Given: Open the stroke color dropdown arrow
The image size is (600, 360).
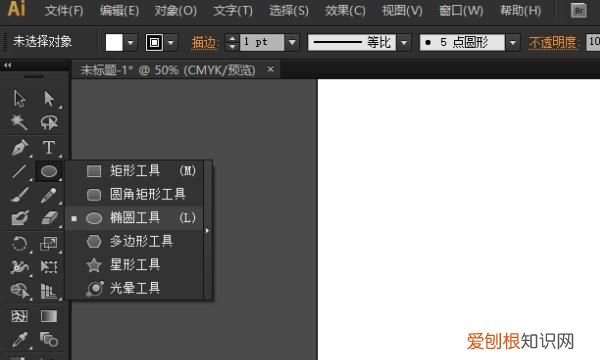Looking at the screenshot, I should [171, 42].
